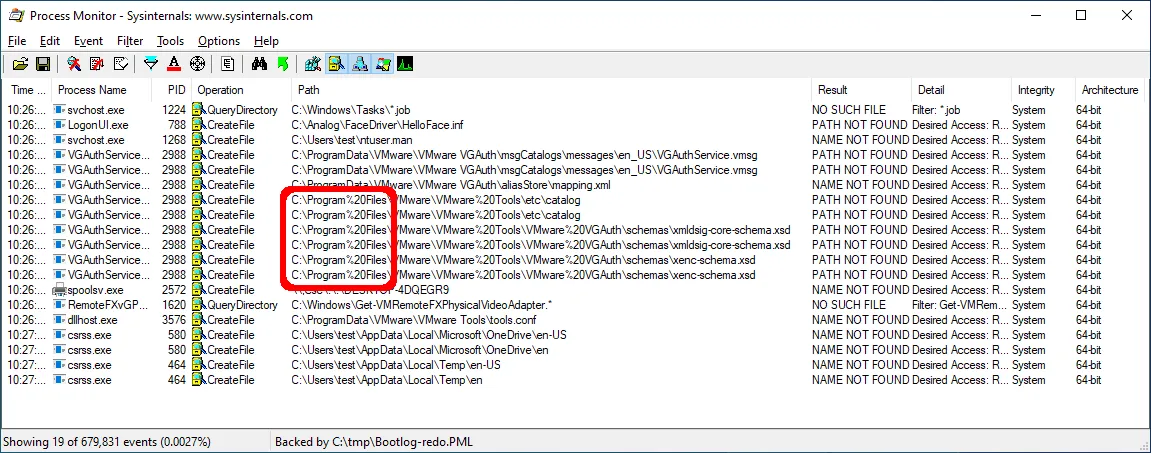
Task: Click the OneDrive\en-US path
Action: coord(429,335)
